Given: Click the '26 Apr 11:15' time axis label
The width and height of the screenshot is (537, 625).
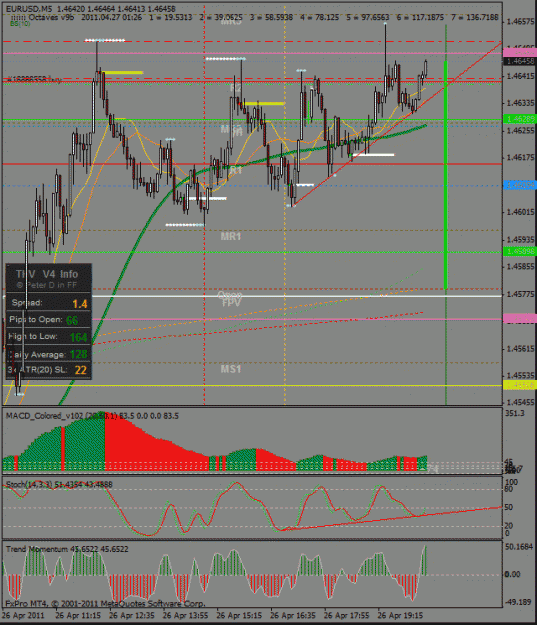Looking at the screenshot, I should point(78,615).
